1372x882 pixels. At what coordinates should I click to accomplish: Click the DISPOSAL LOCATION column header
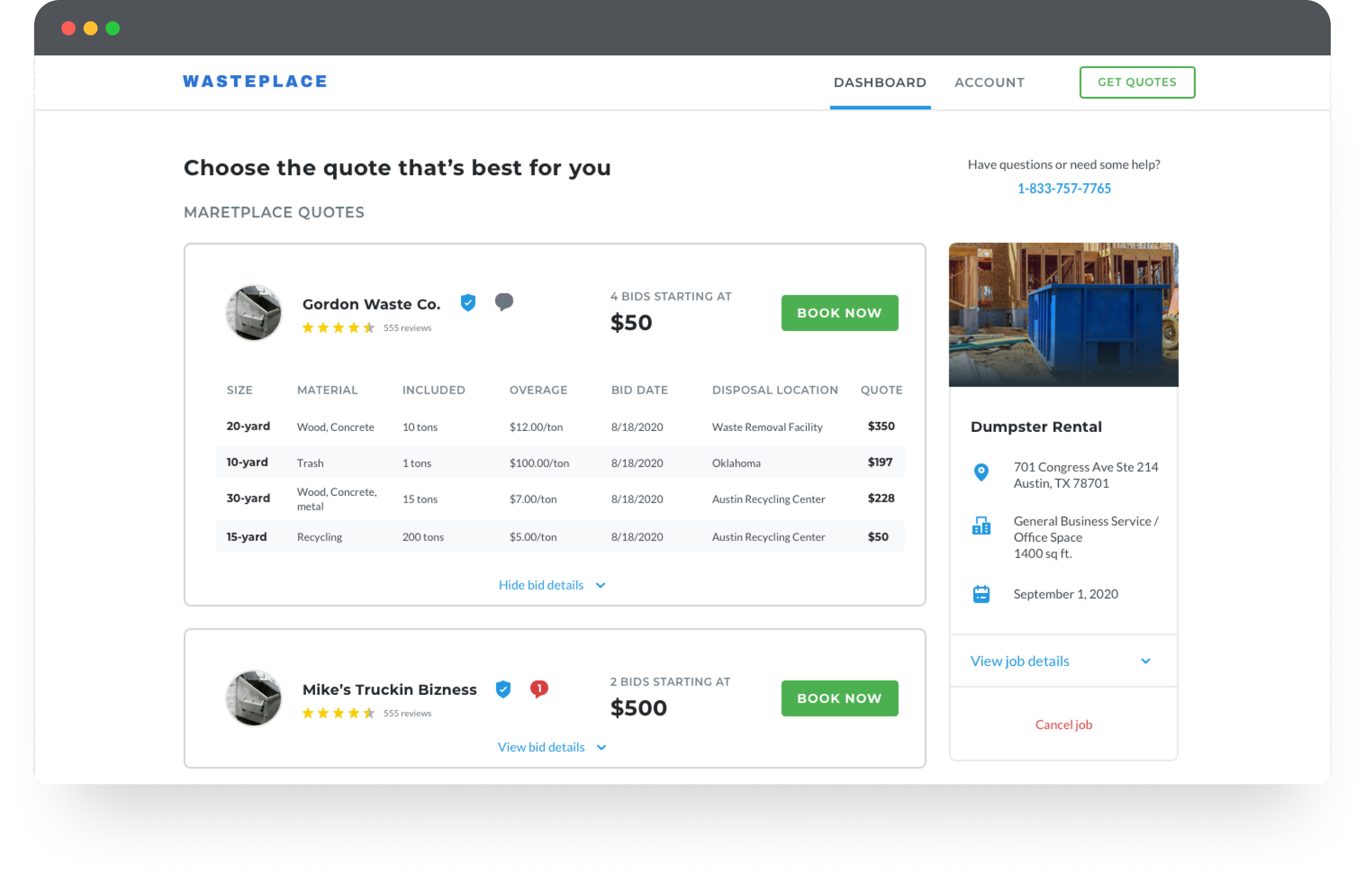tap(775, 390)
